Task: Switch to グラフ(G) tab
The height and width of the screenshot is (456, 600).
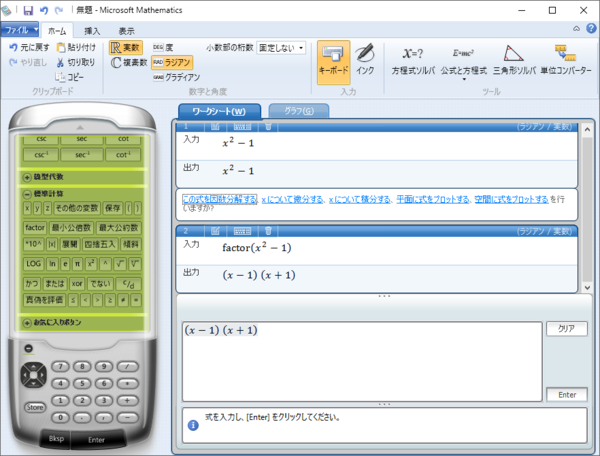Action: pyautogui.click(x=299, y=111)
